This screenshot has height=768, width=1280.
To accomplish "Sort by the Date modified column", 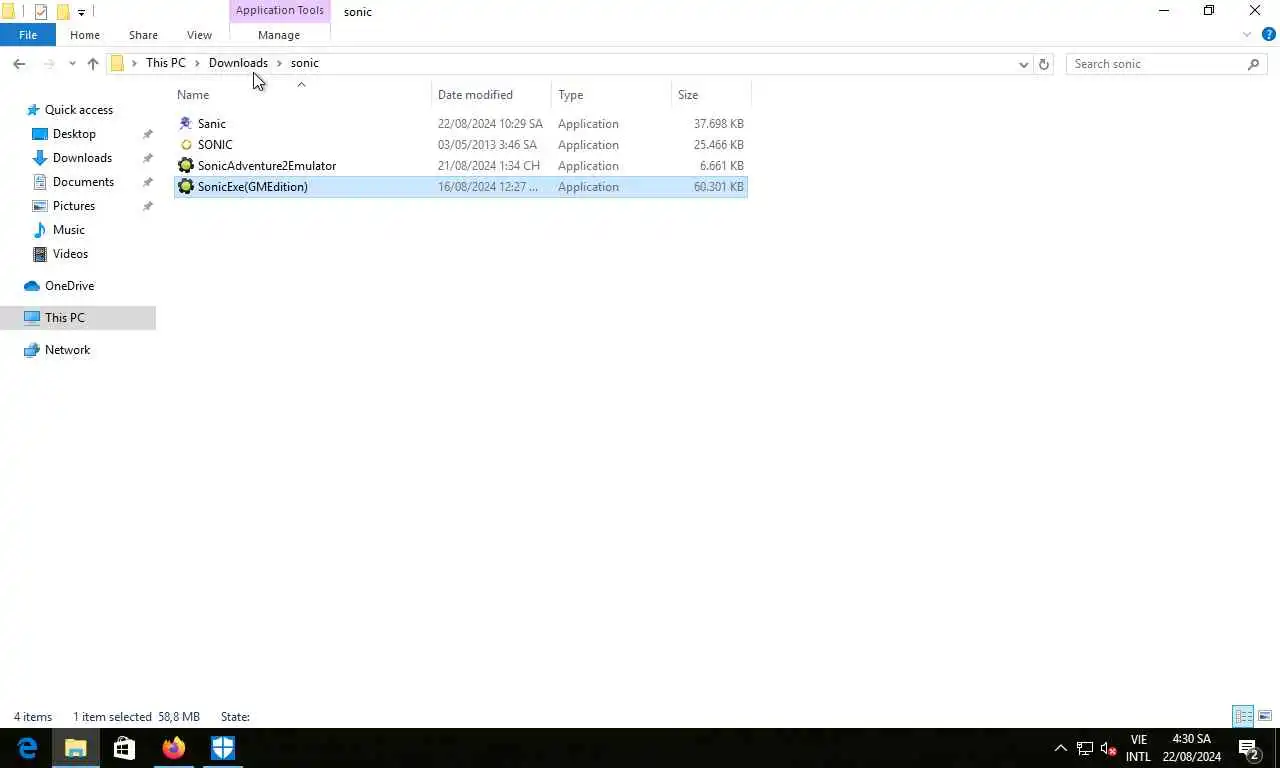I will point(492,95).
